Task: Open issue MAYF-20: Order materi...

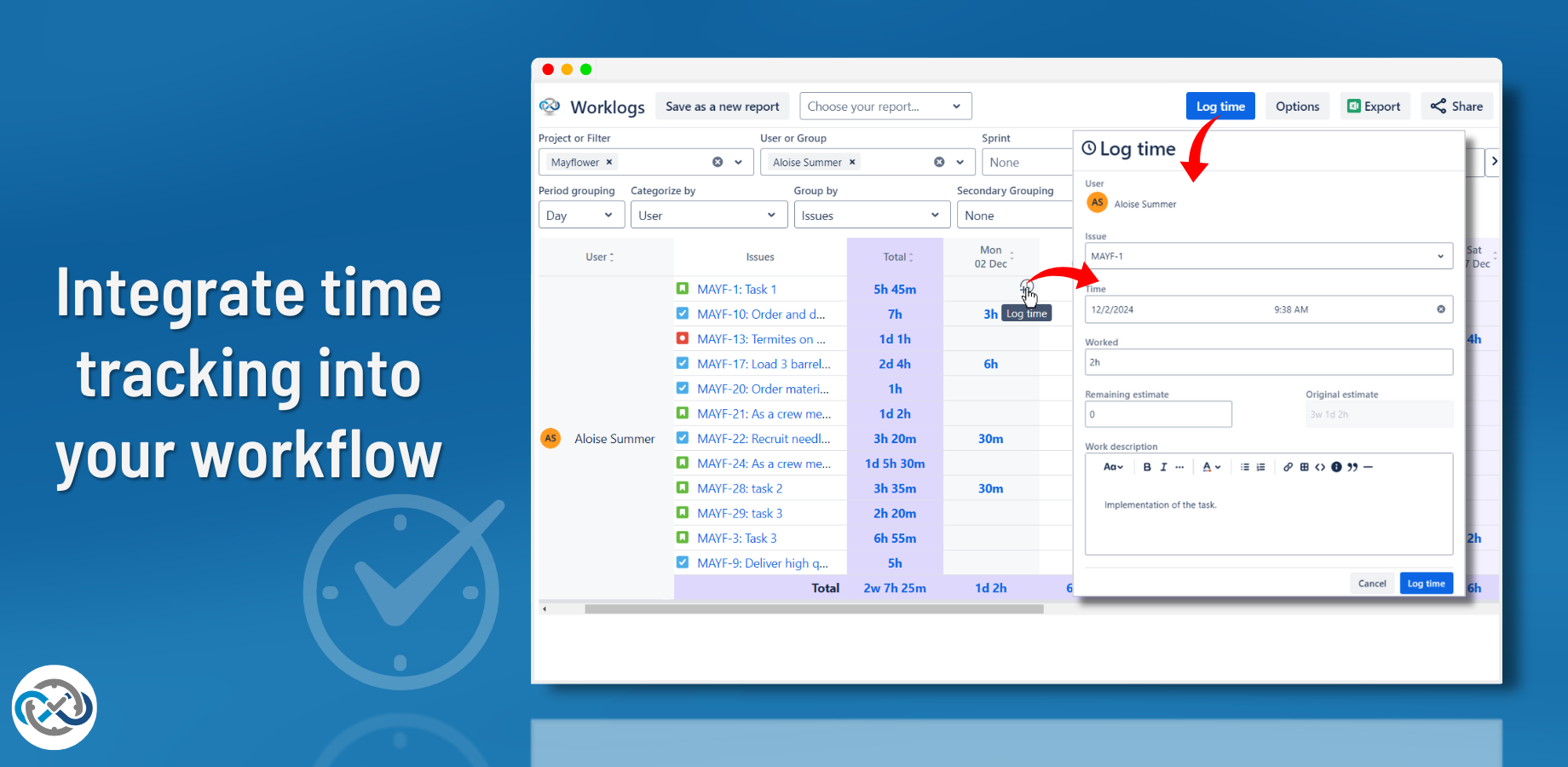Action: pos(763,389)
